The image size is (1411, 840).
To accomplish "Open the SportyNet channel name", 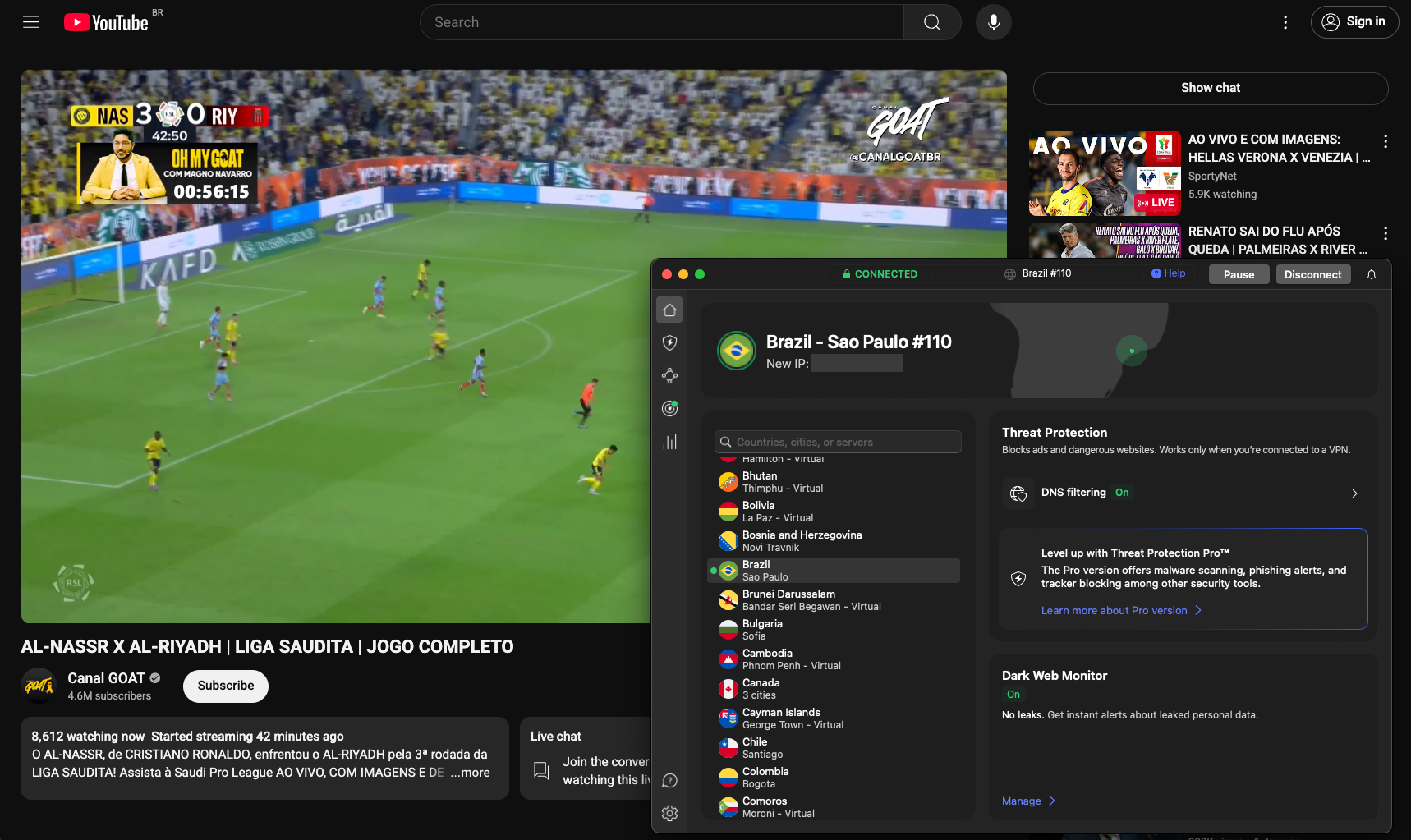I will pyautogui.click(x=1212, y=177).
